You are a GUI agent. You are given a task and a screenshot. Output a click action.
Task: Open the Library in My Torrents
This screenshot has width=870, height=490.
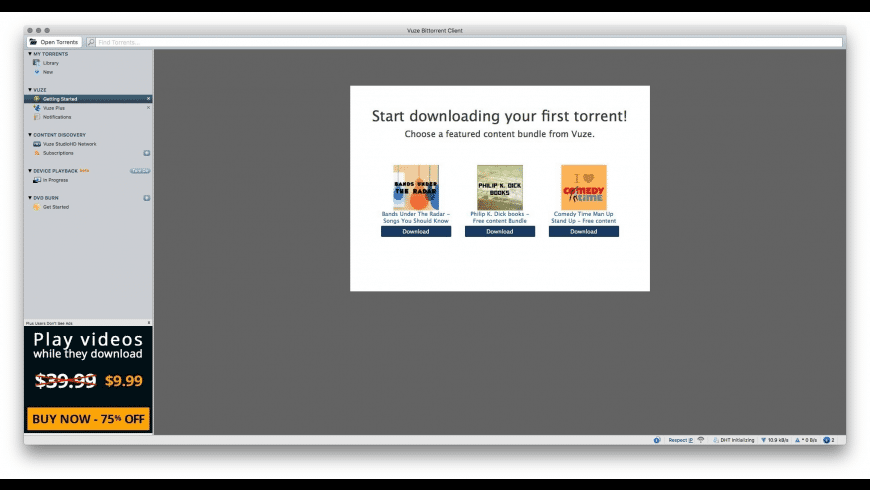50,63
